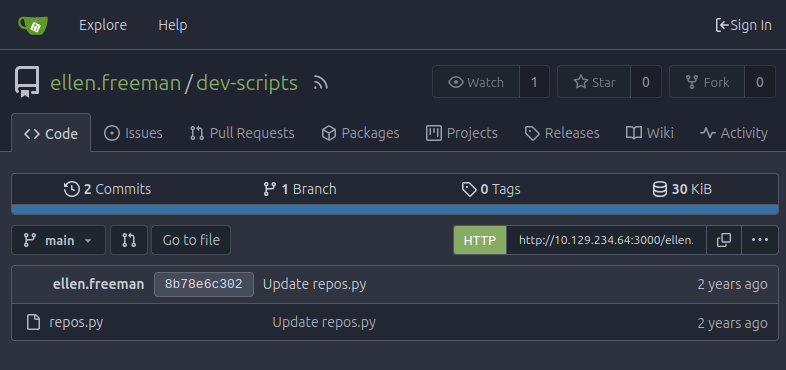Open repos.py row commit message

click(x=324, y=322)
